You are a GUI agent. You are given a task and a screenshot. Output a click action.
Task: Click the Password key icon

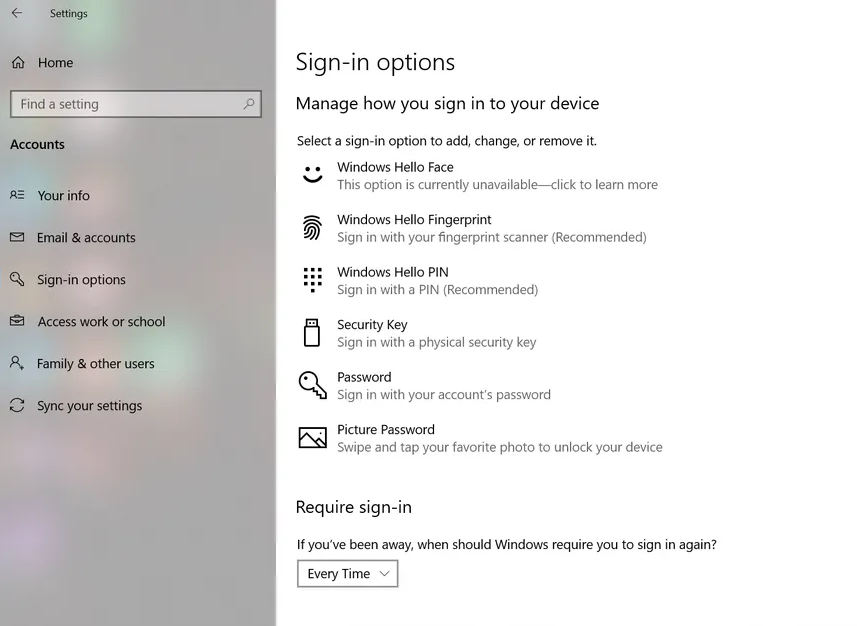tap(313, 385)
